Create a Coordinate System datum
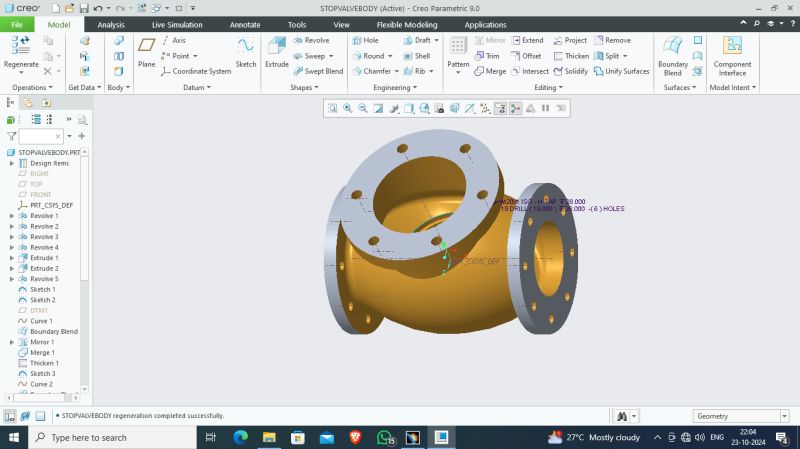The width and height of the screenshot is (800, 449). click(196, 71)
